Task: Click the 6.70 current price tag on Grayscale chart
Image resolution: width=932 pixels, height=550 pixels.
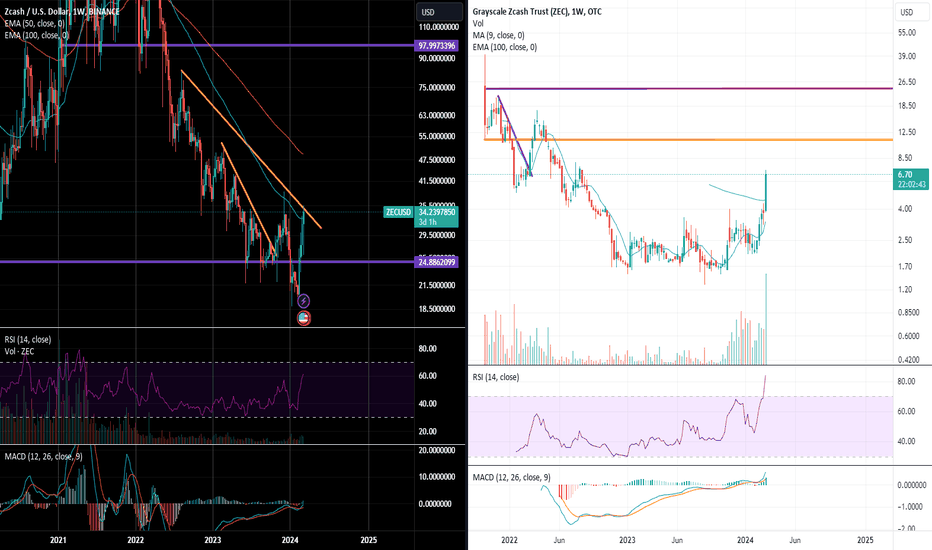Action: point(911,179)
